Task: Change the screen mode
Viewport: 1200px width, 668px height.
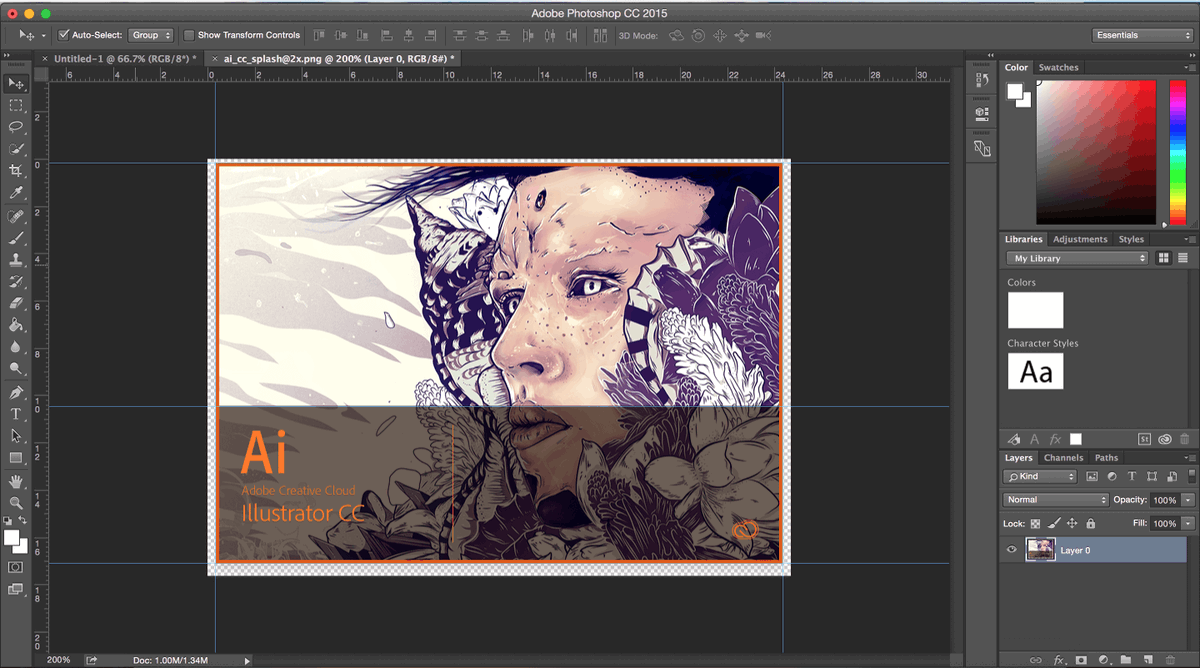Action: [x=16, y=590]
